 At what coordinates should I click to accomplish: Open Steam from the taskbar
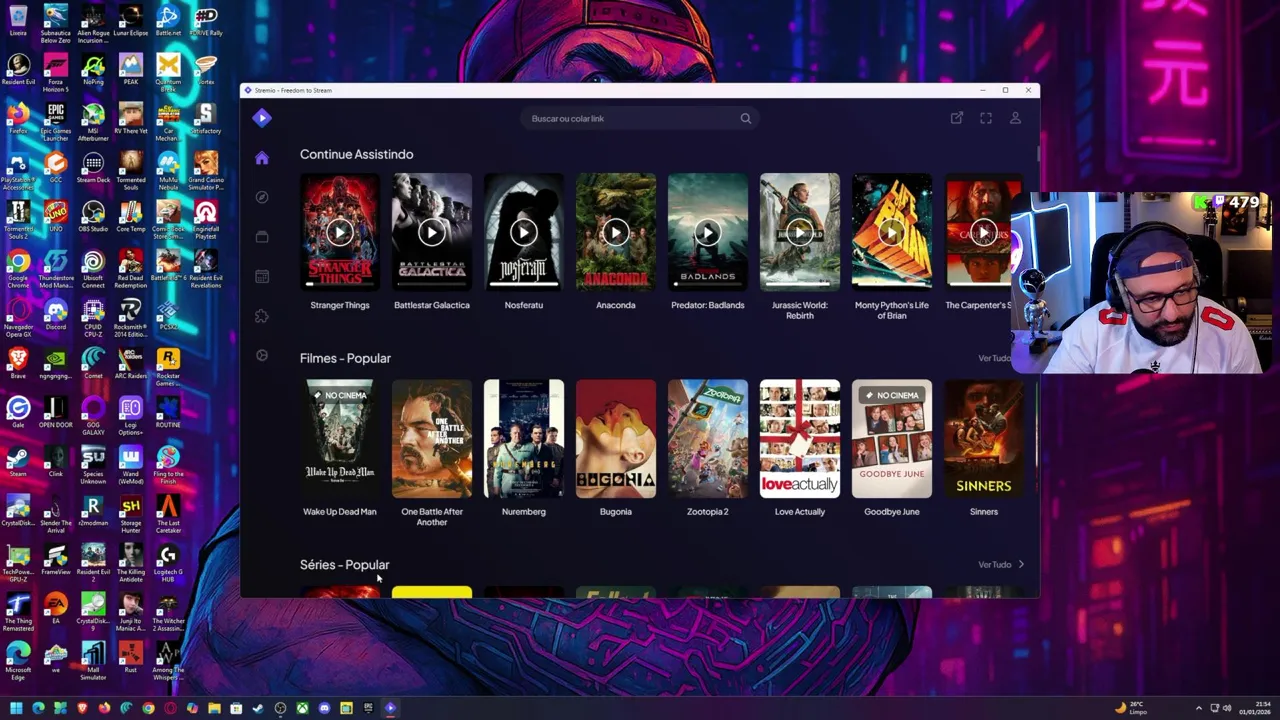tap(258, 708)
